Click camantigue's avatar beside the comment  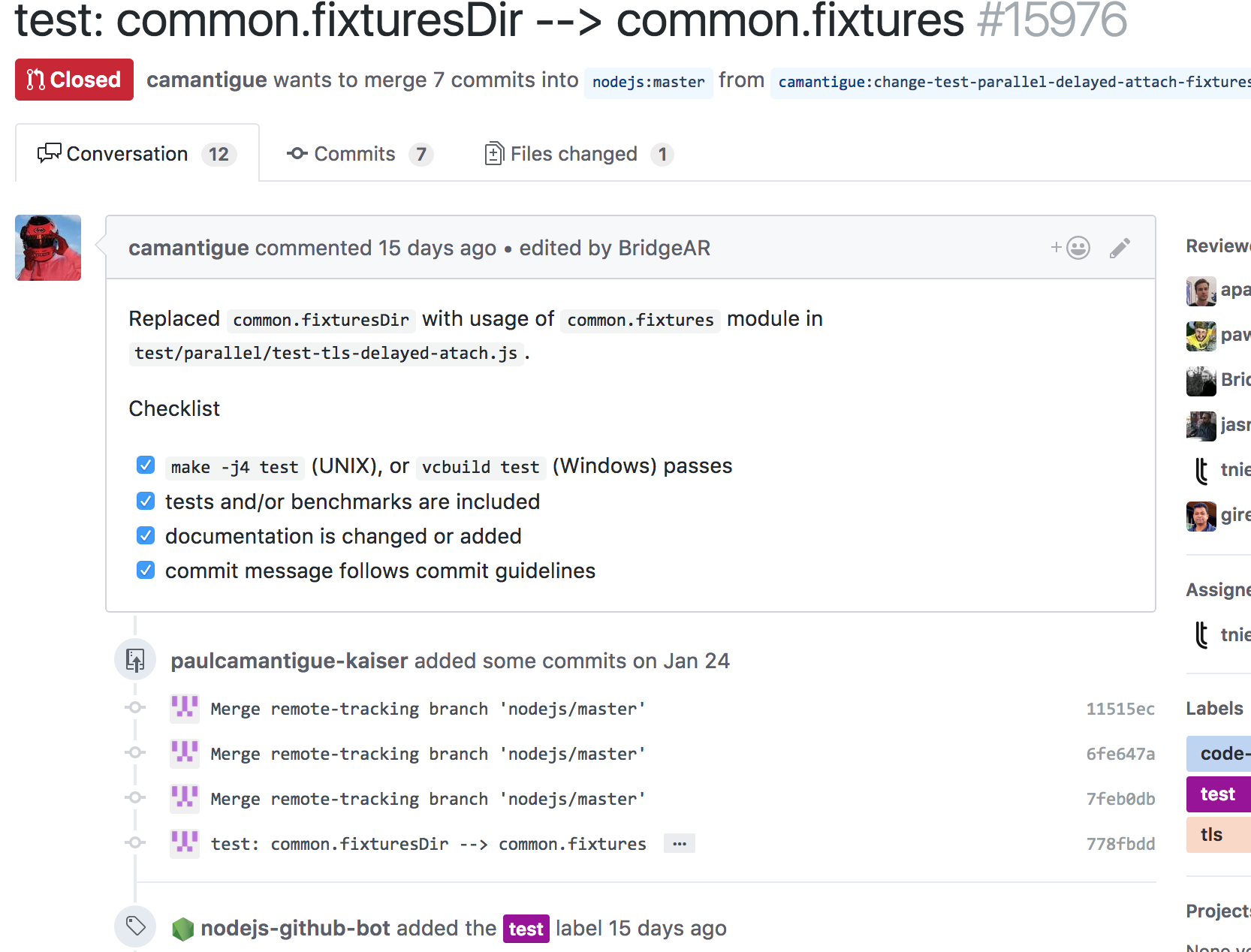(x=48, y=248)
